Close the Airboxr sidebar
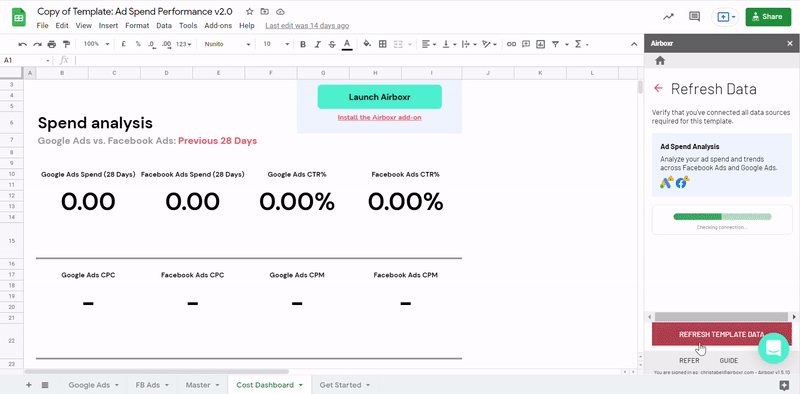800x394 pixels. 790,43
